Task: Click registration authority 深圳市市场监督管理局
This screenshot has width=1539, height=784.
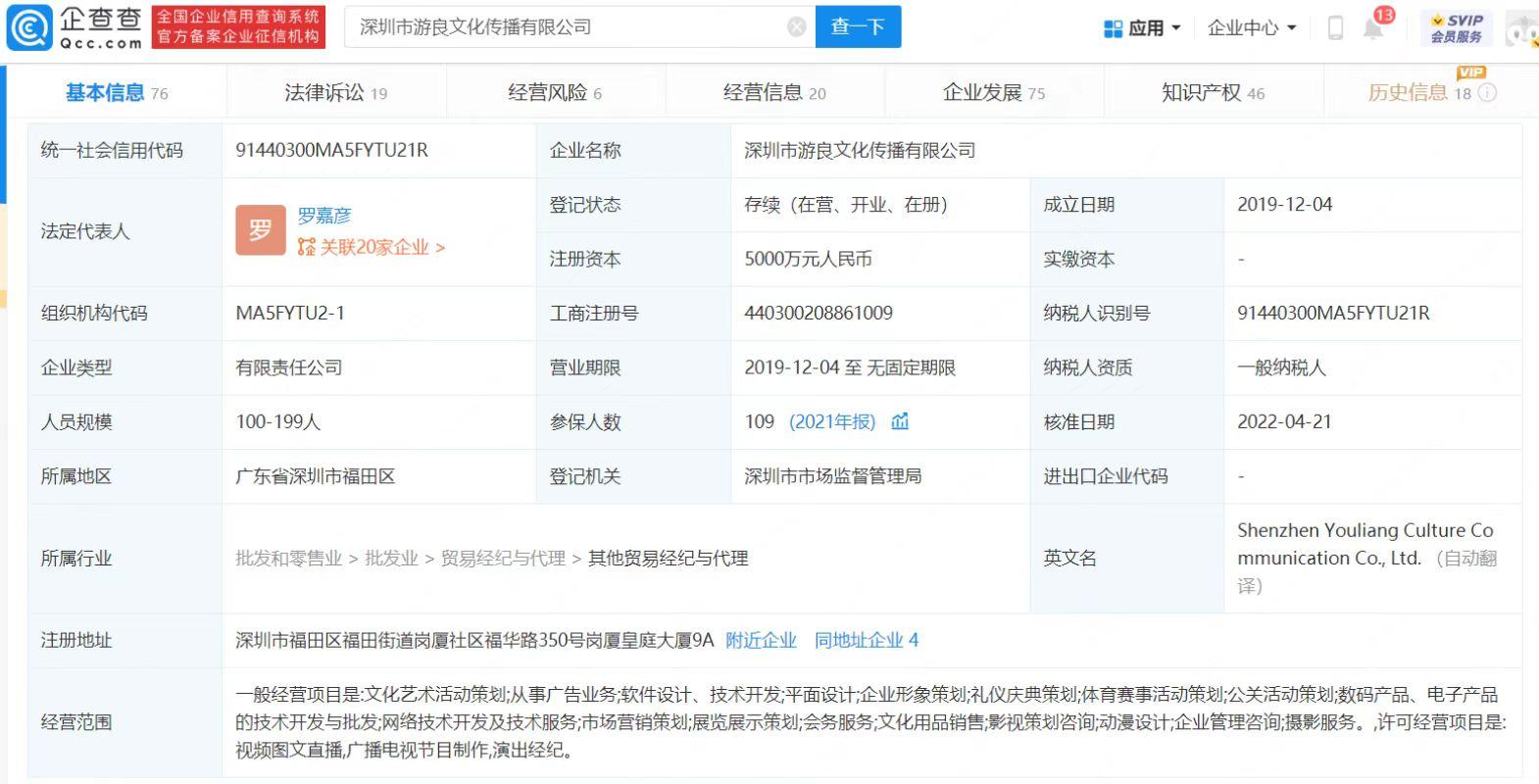Action: (x=833, y=477)
